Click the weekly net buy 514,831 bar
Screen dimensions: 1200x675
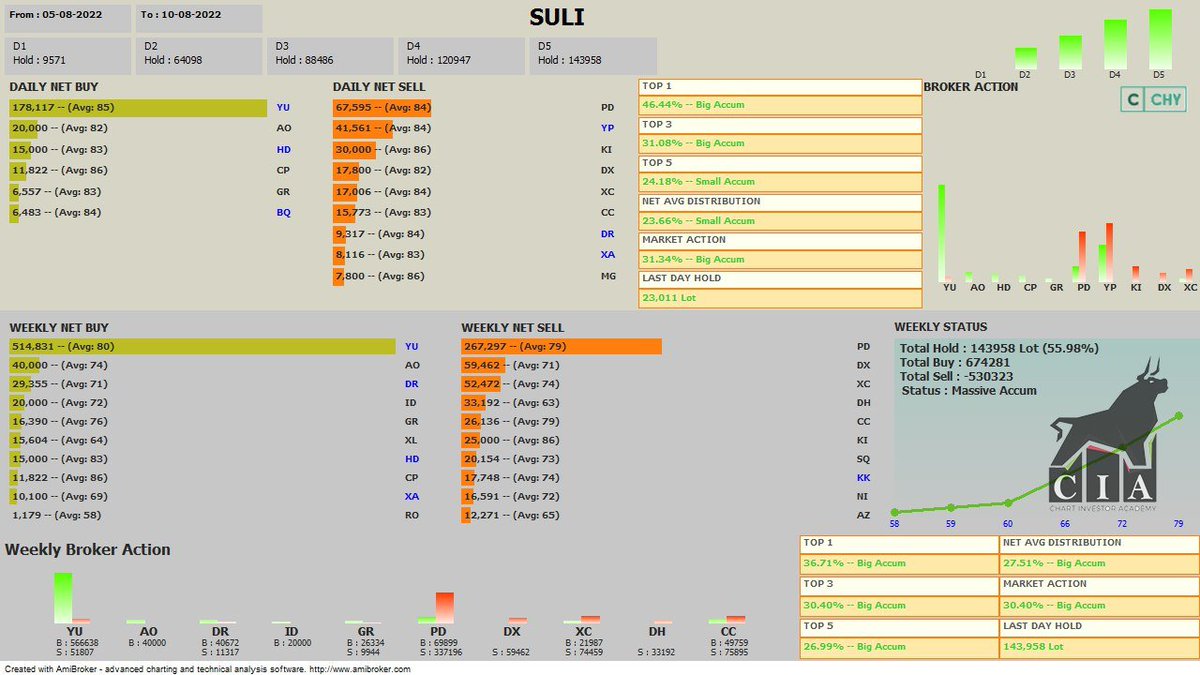tap(203, 346)
